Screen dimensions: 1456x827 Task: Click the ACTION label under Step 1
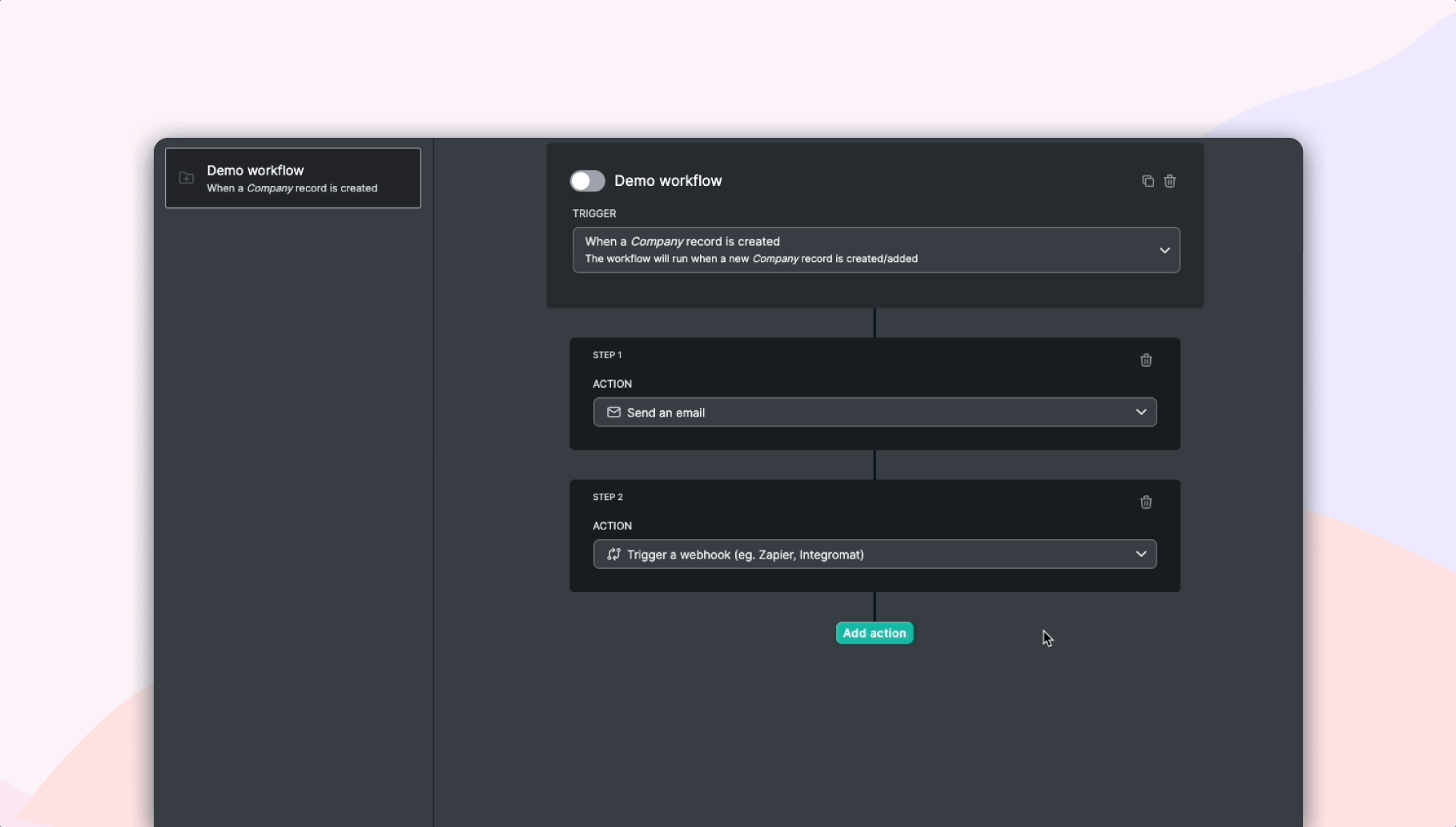pos(612,384)
